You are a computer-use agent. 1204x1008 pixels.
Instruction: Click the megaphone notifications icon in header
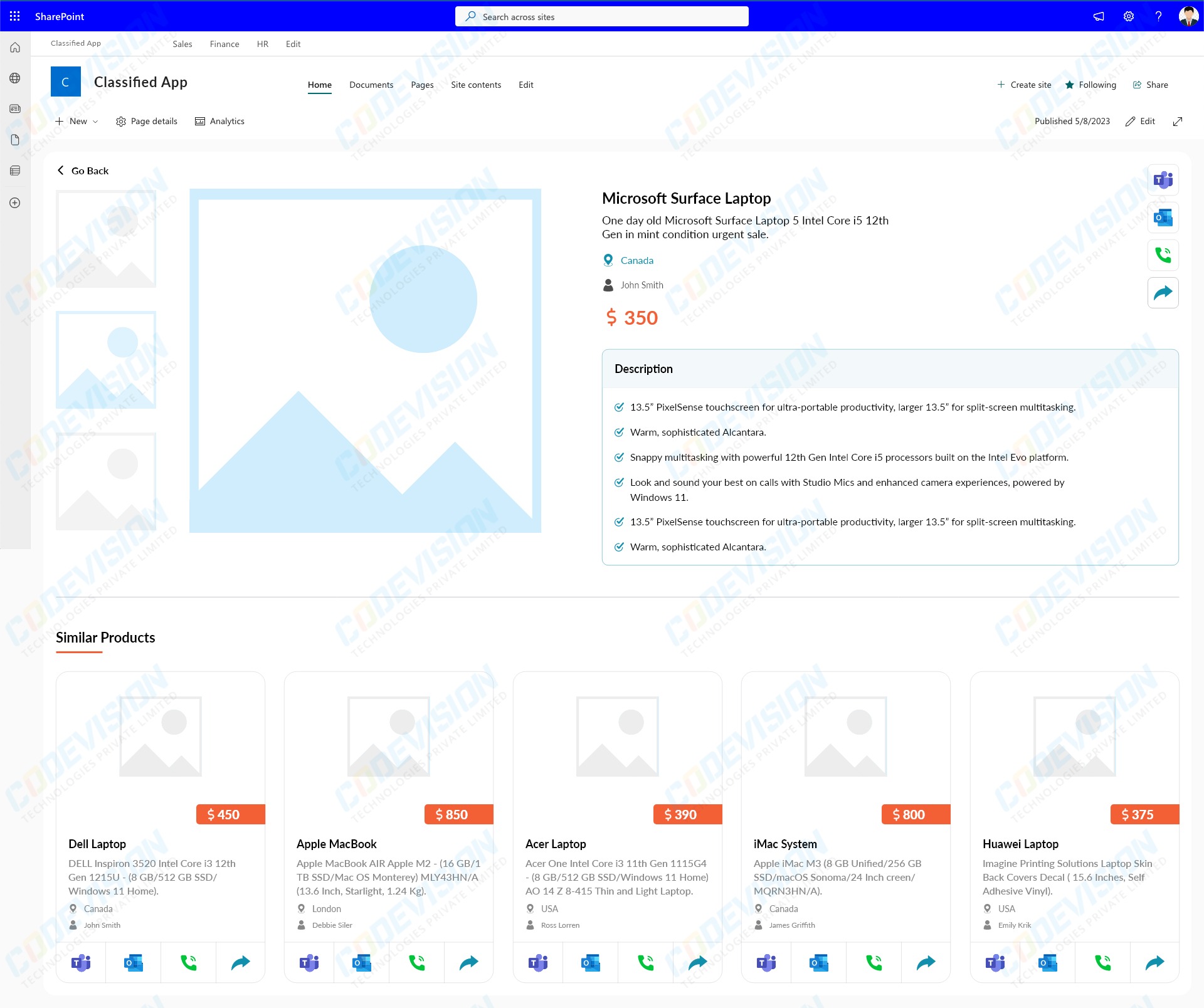click(1099, 16)
